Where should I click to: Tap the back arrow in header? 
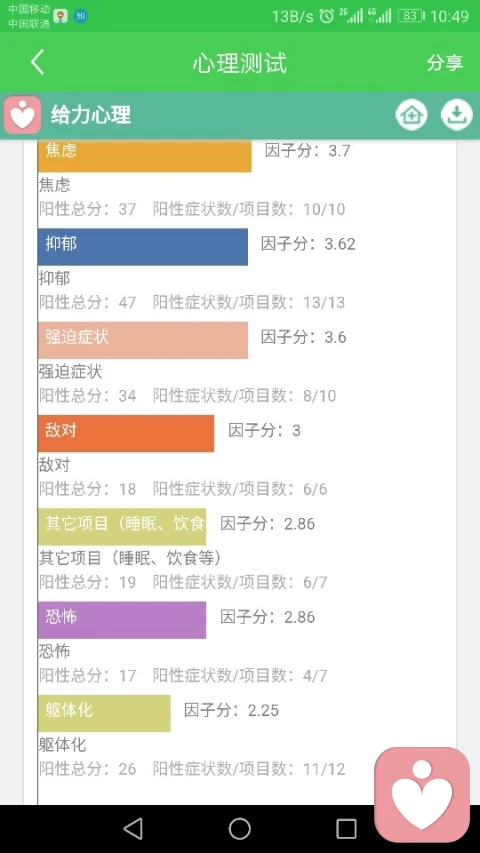[37, 62]
